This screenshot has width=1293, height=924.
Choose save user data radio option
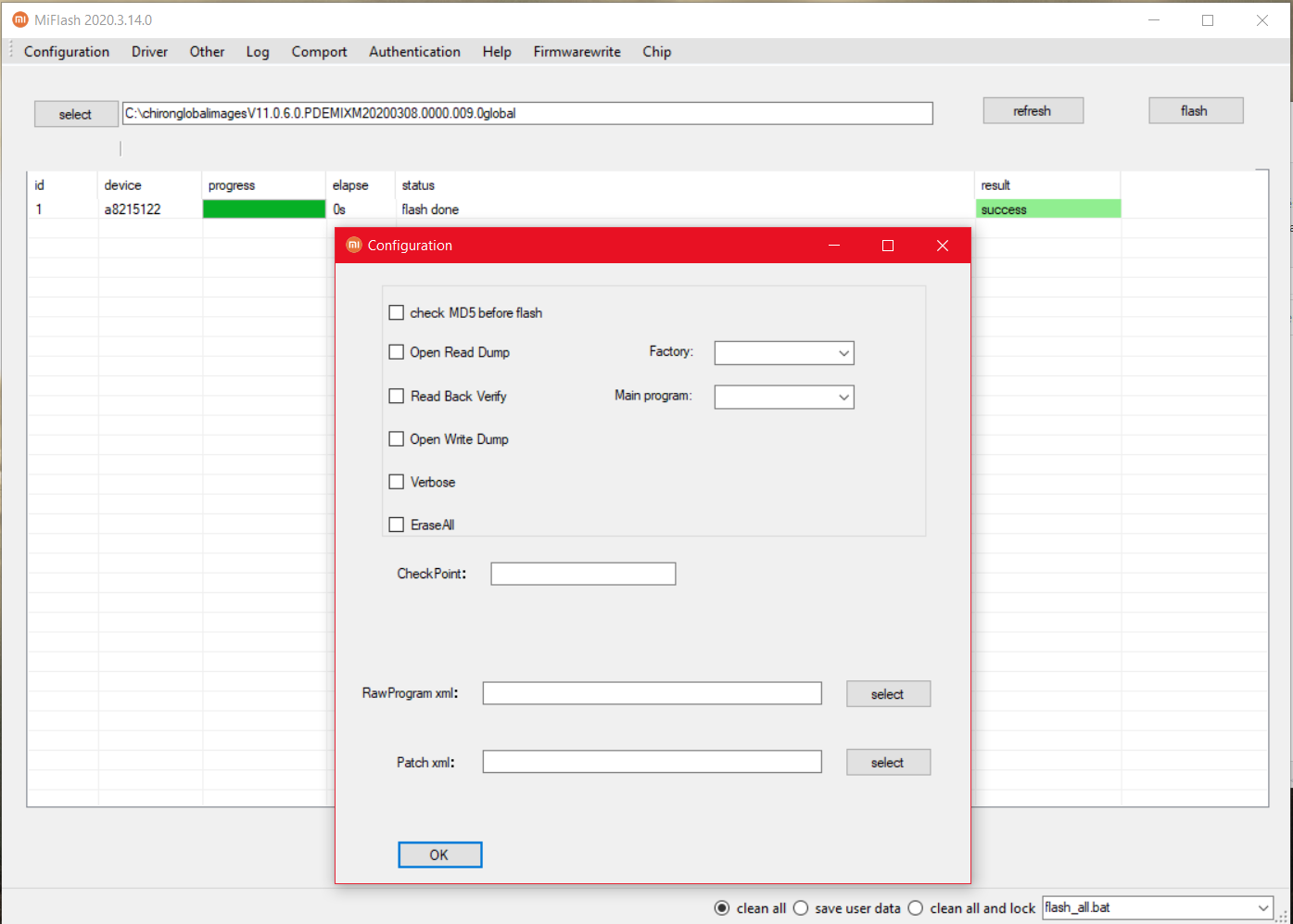click(x=801, y=908)
